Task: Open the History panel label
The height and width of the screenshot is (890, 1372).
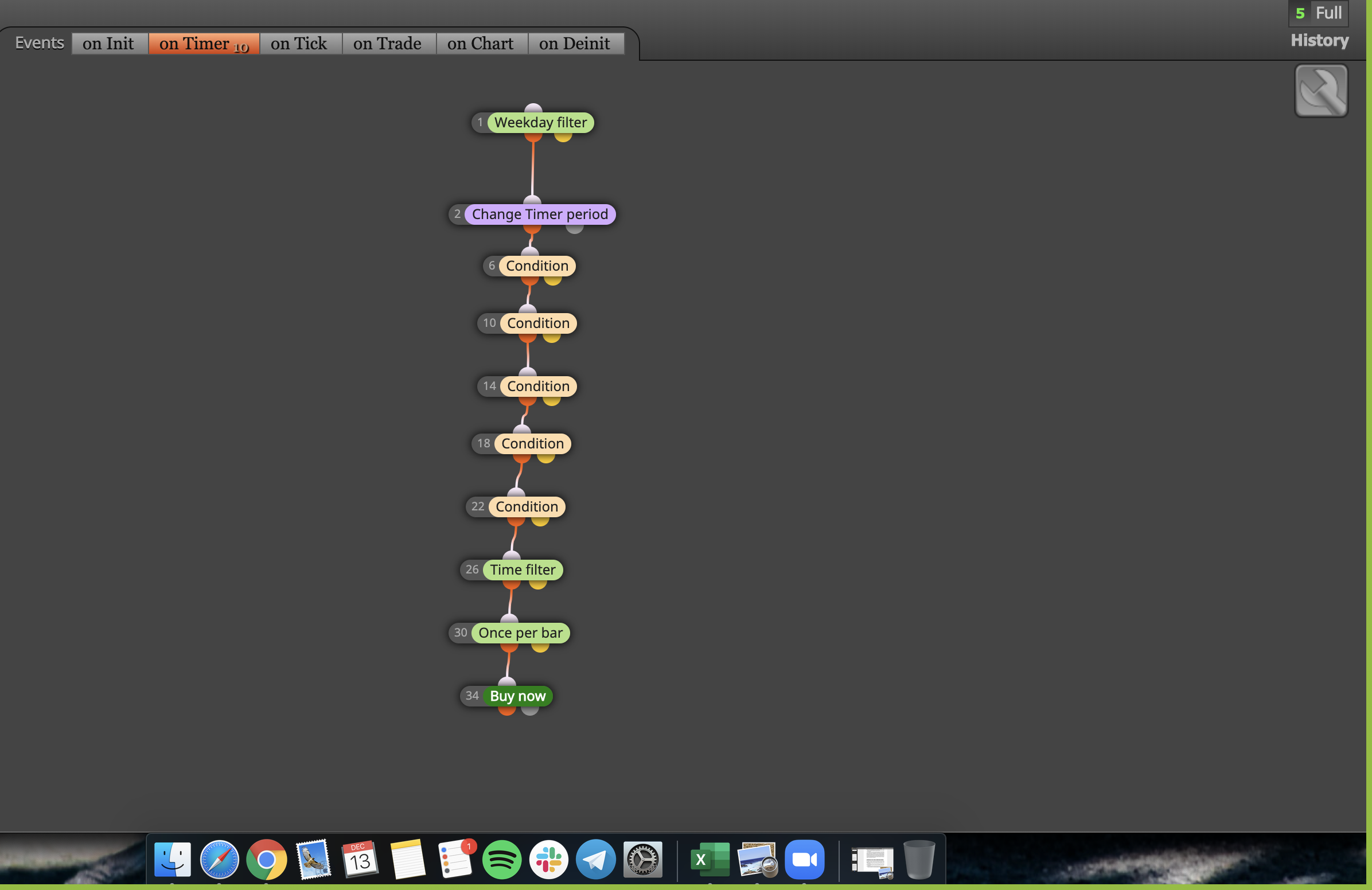Action: pos(1319,40)
